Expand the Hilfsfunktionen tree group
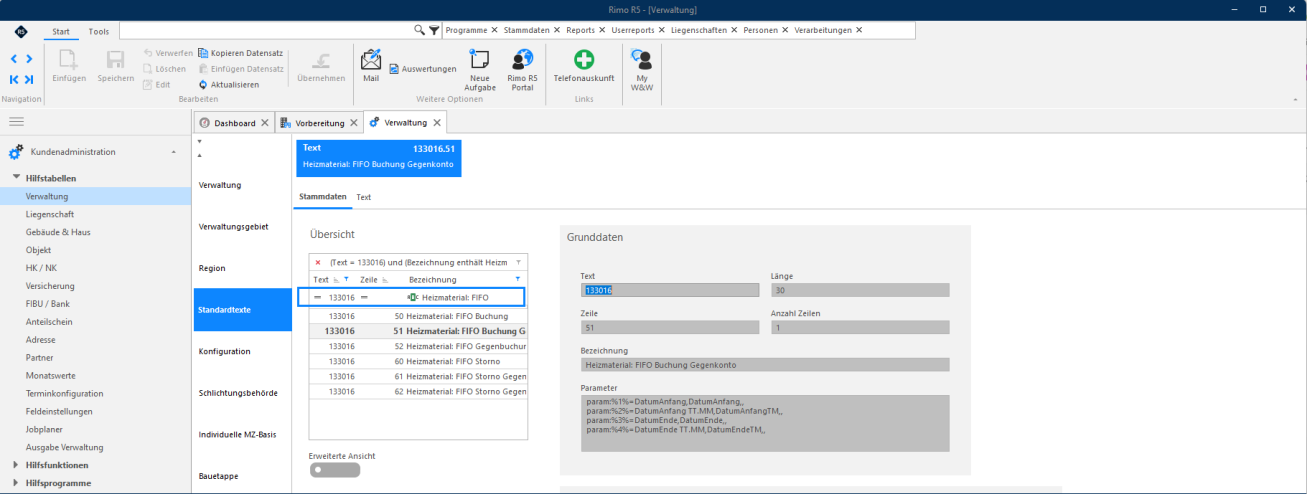Viewport: 1307px width, 494px height. 16,465
